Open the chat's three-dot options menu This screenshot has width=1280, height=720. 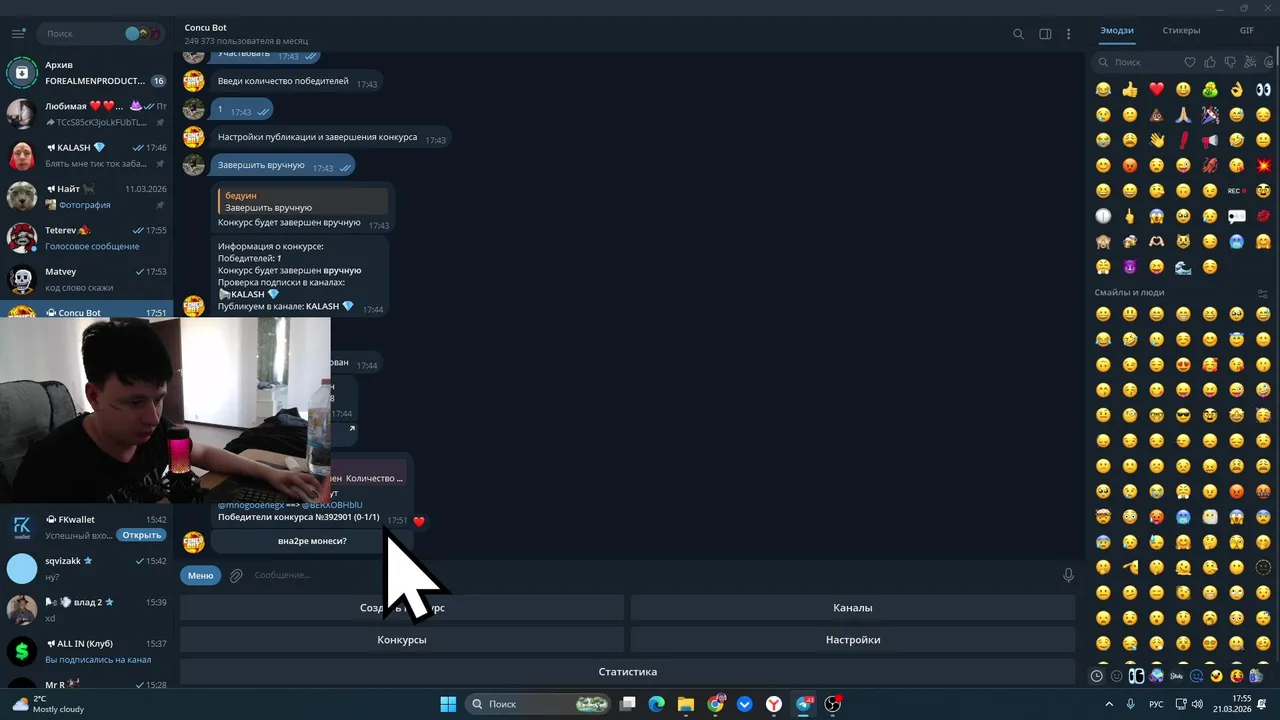pyautogui.click(x=1068, y=34)
